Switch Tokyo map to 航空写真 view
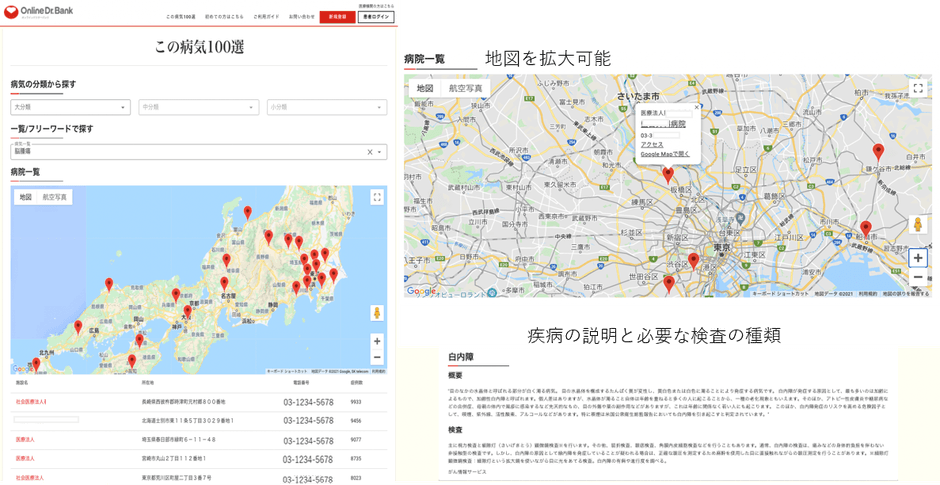Screen dimensions: 940x485 coord(465,88)
